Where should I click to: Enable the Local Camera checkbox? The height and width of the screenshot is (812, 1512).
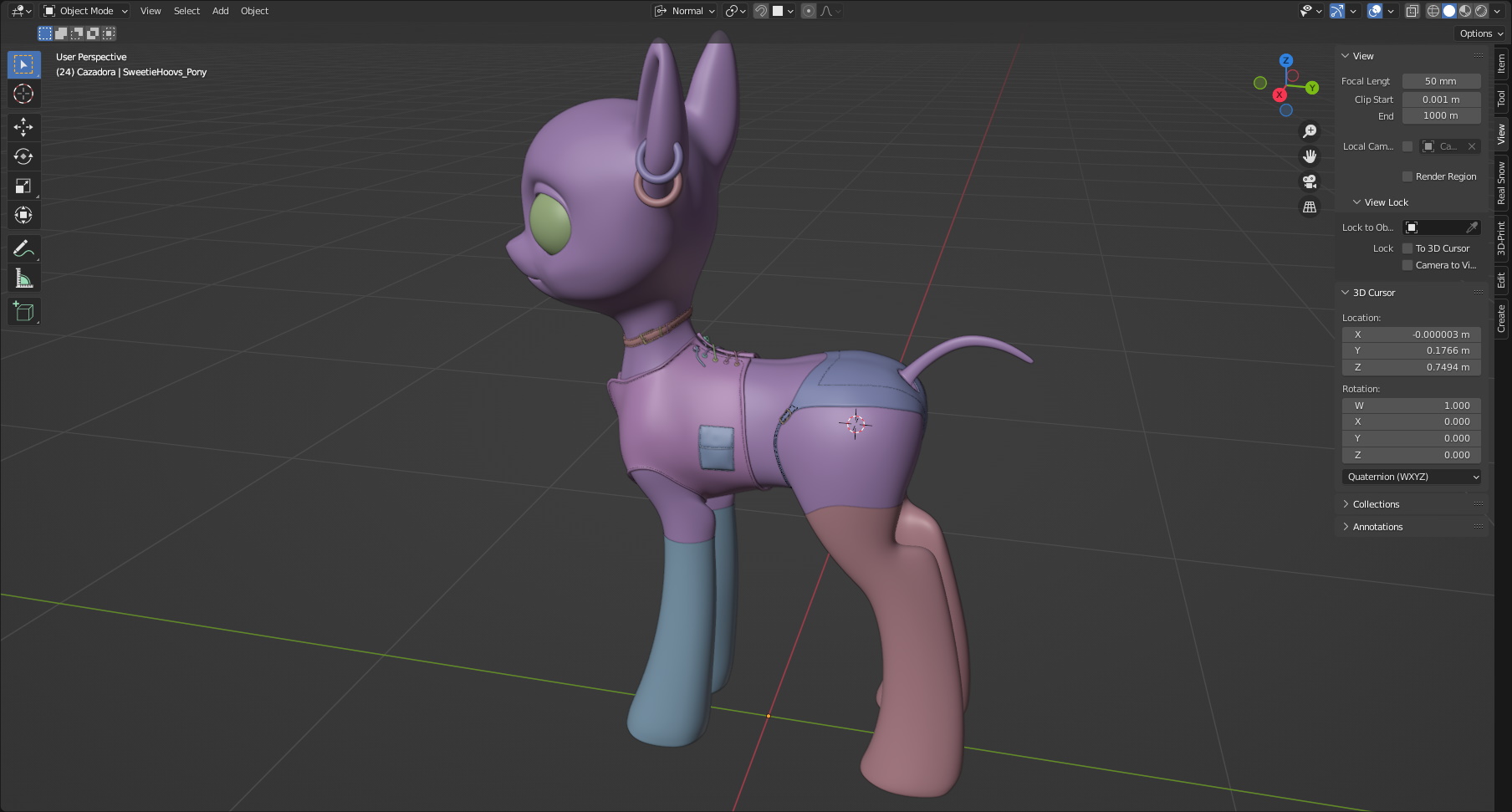tap(1407, 146)
